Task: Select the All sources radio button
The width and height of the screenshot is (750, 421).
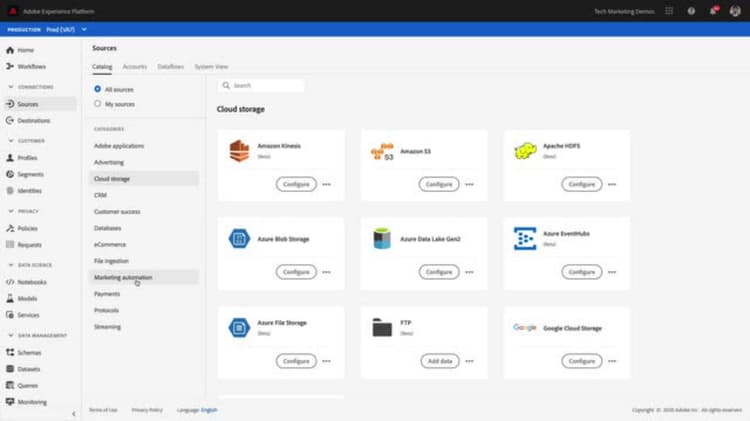Action: point(98,89)
